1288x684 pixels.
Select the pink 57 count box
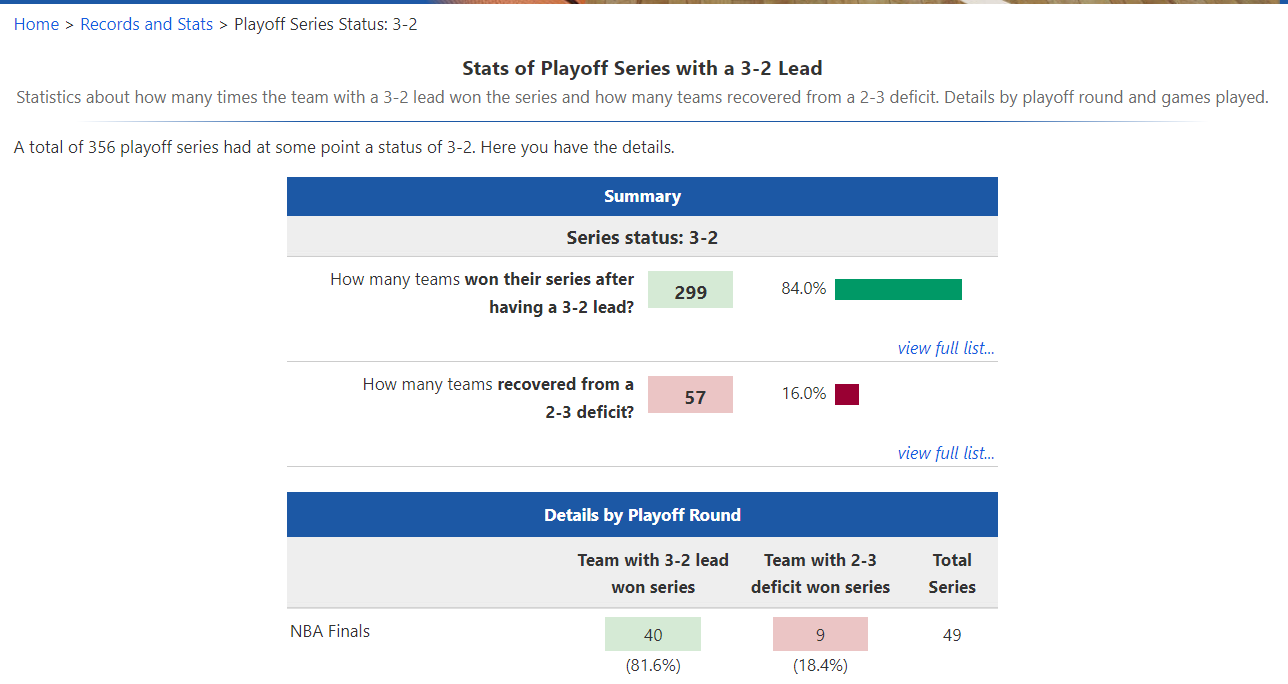(690, 397)
